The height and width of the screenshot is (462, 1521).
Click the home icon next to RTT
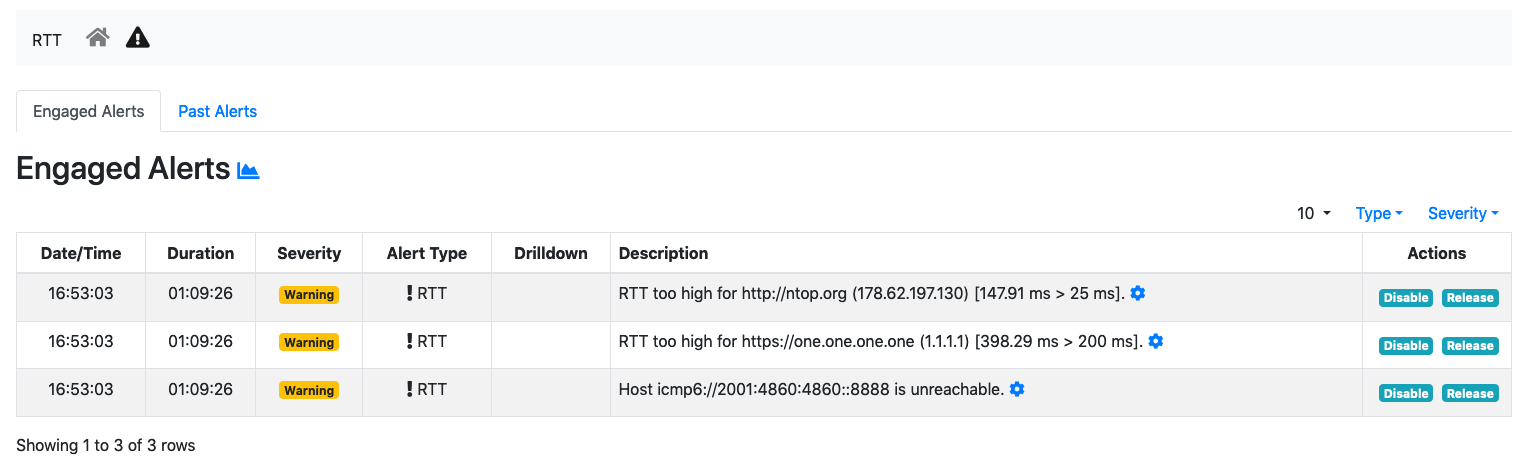click(97, 38)
